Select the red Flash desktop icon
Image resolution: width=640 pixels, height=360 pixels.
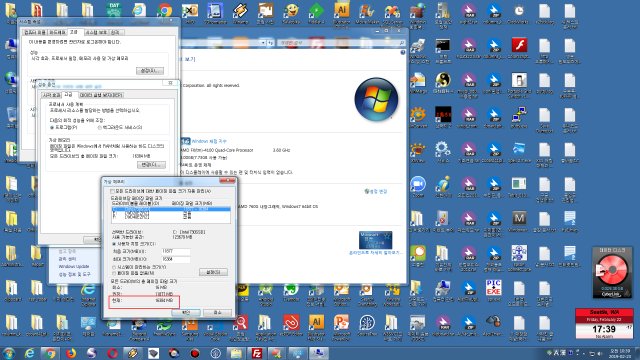(519, 45)
